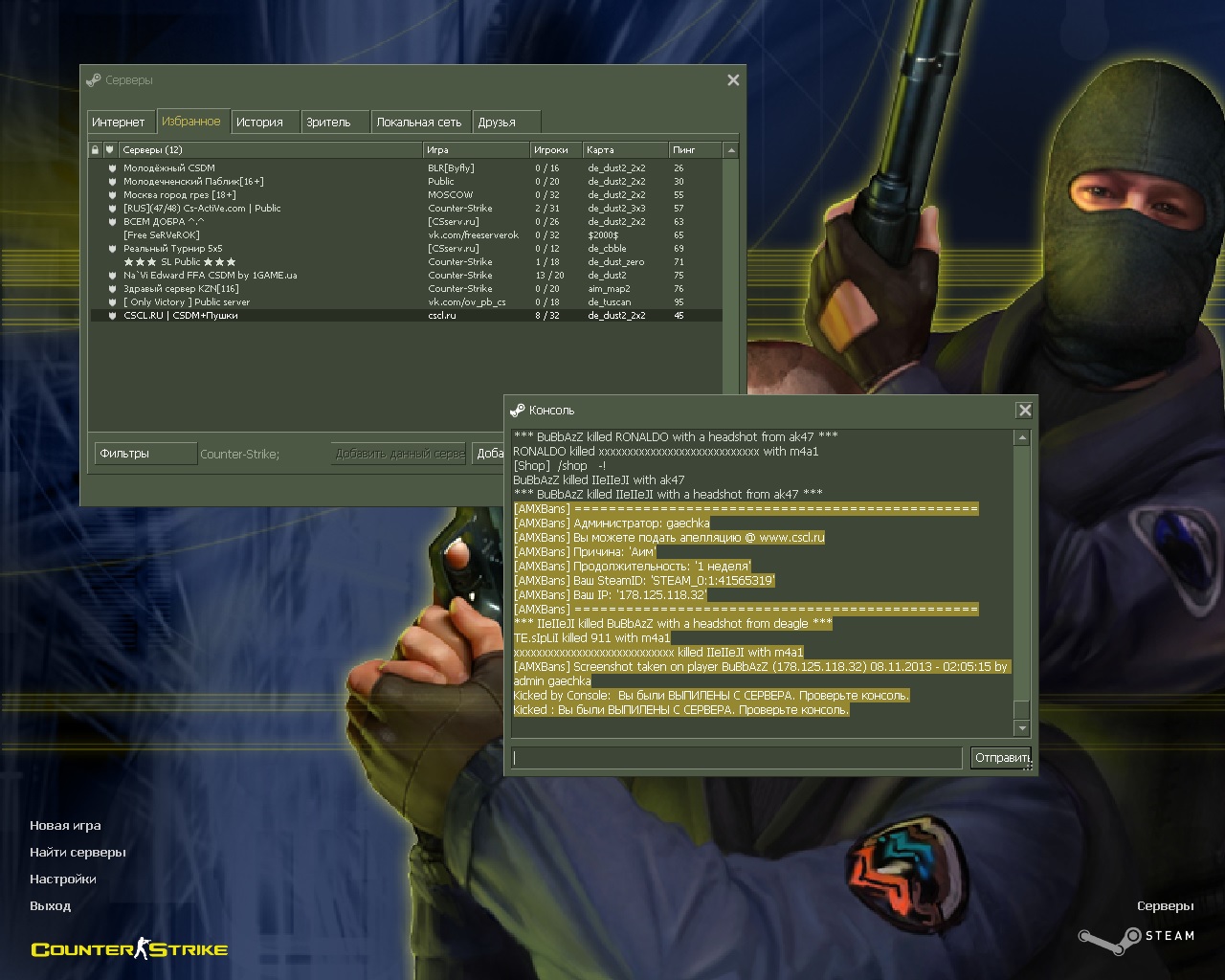The width and height of the screenshot is (1225, 980).
Task: Select the Молодёжный CSDM server row
Action: [406, 168]
